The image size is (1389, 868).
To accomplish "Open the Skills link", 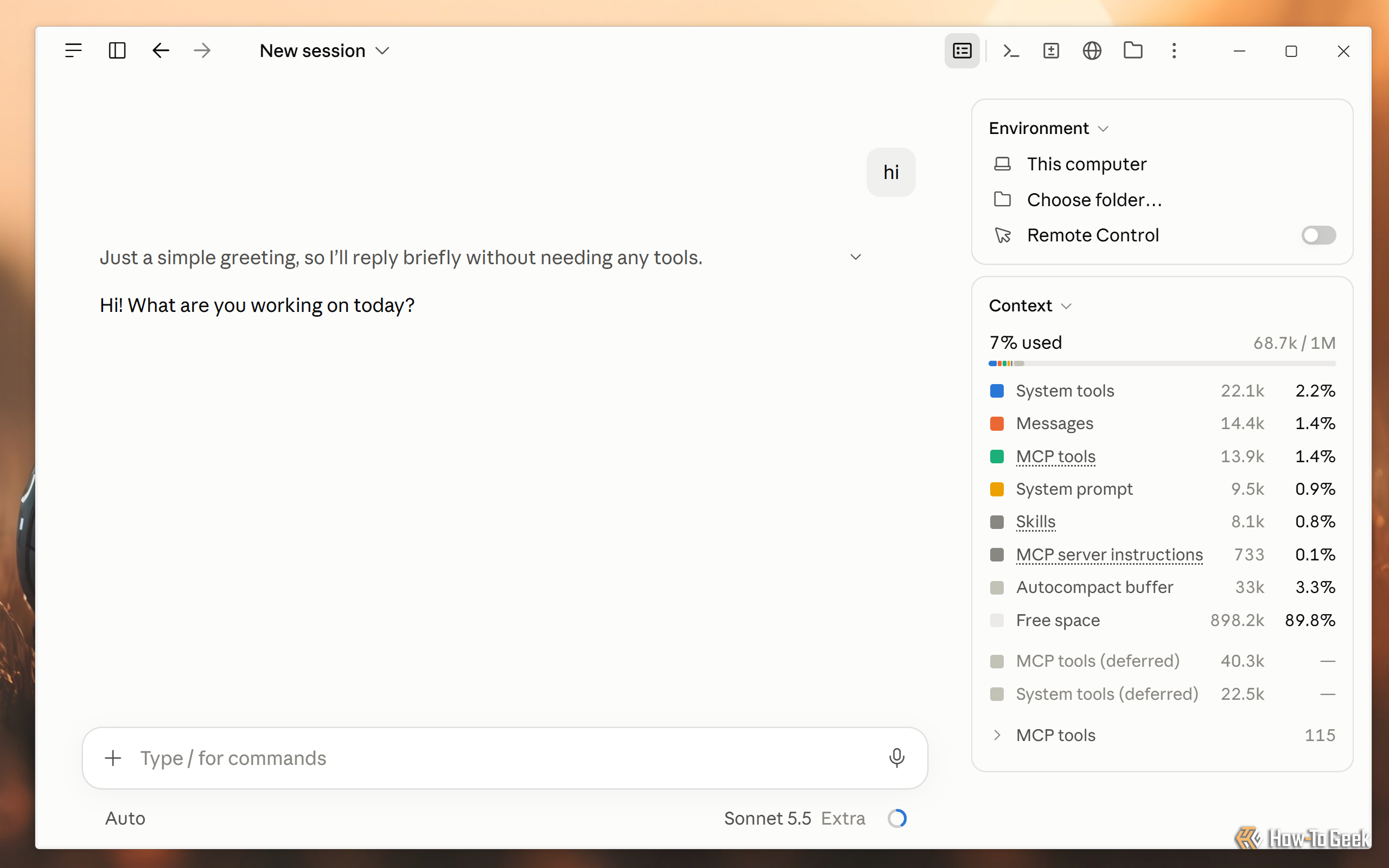I will 1035,521.
